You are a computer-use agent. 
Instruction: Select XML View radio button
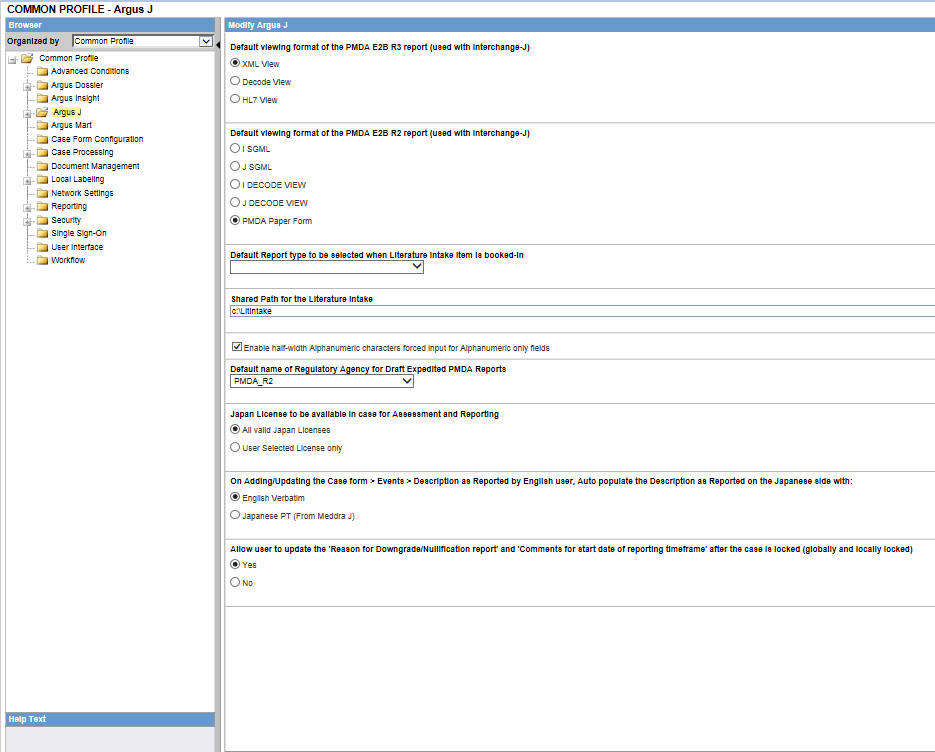point(235,63)
